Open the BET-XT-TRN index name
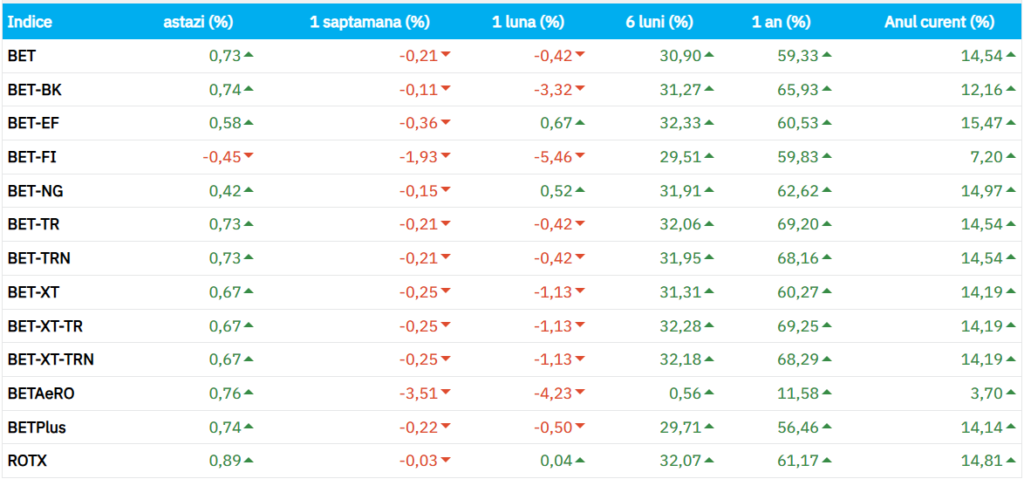Image resolution: width=1024 pixels, height=479 pixels. (x=51, y=359)
